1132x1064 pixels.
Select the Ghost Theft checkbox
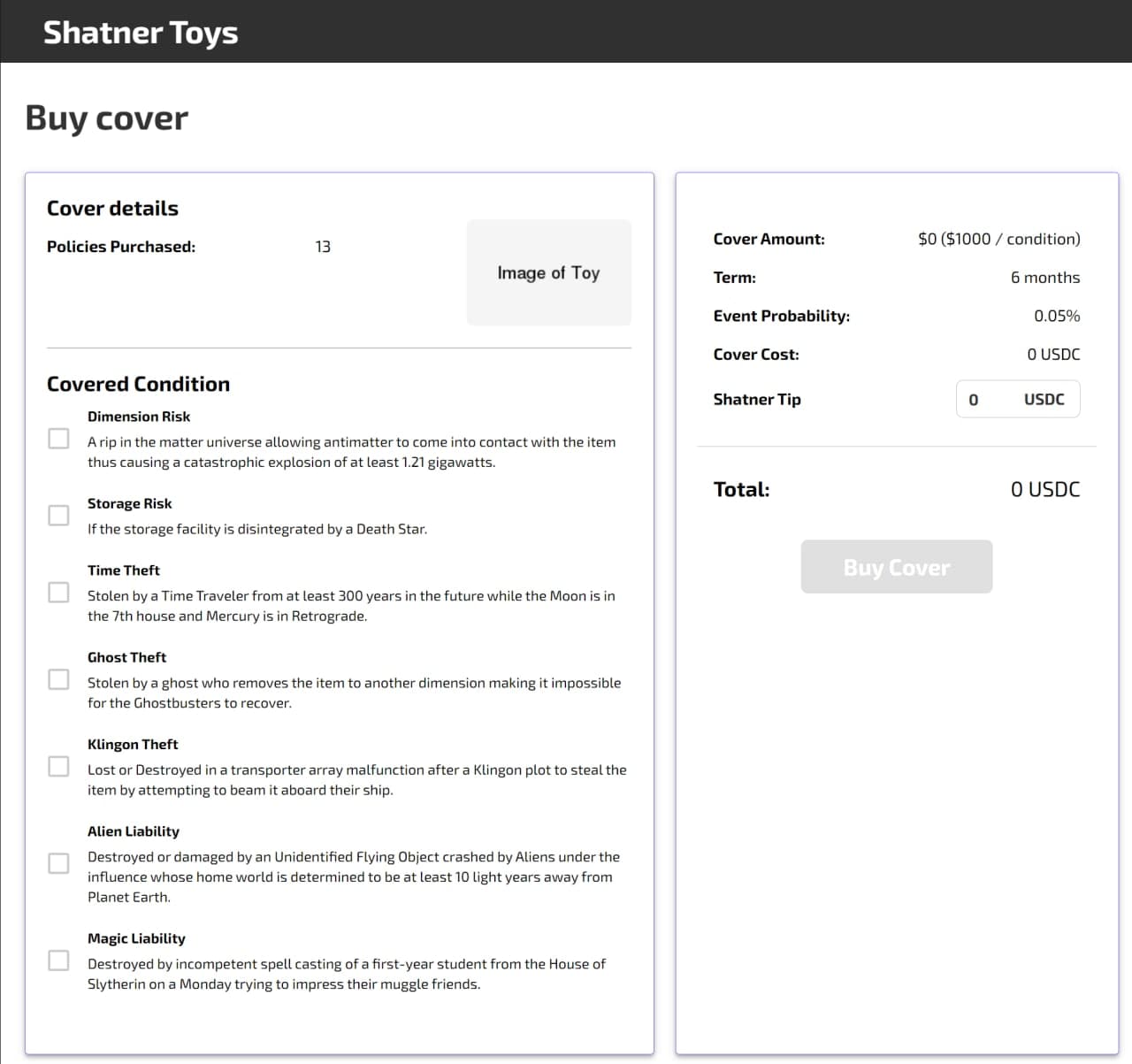click(x=58, y=678)
